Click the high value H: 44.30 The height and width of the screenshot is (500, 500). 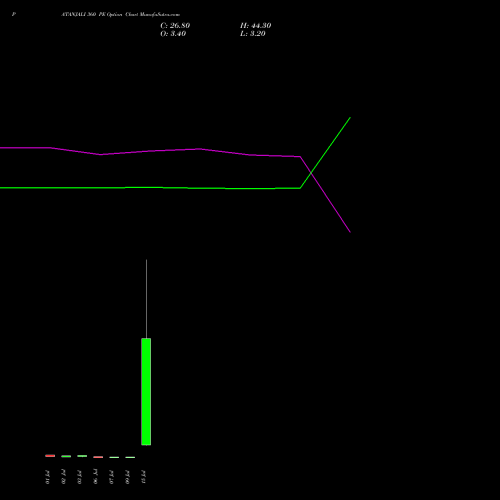pos(255,26)
